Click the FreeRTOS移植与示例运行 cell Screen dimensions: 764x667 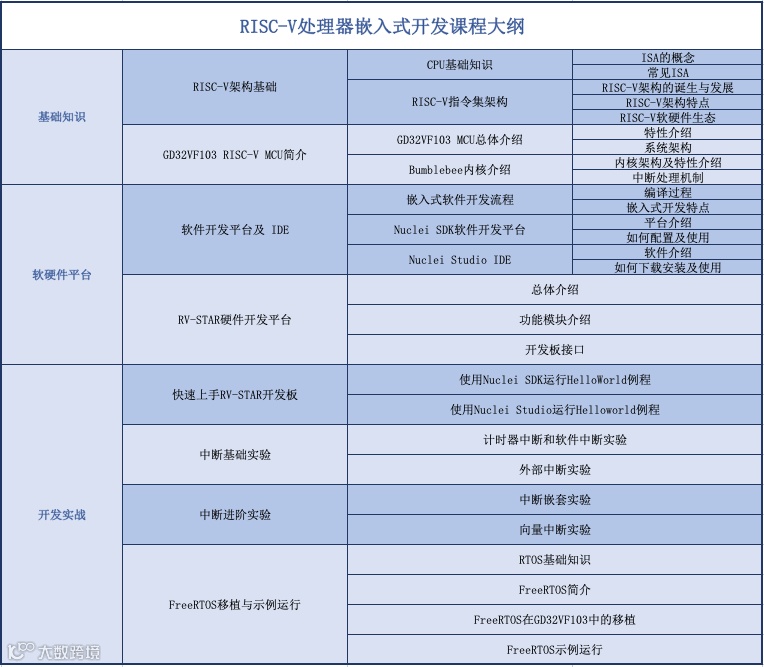[x=235, y=605]
